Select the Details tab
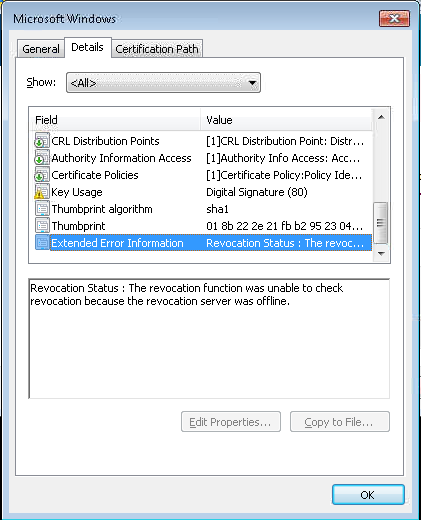The width and height of the screenshot is (421, 520). pos(87,47)
